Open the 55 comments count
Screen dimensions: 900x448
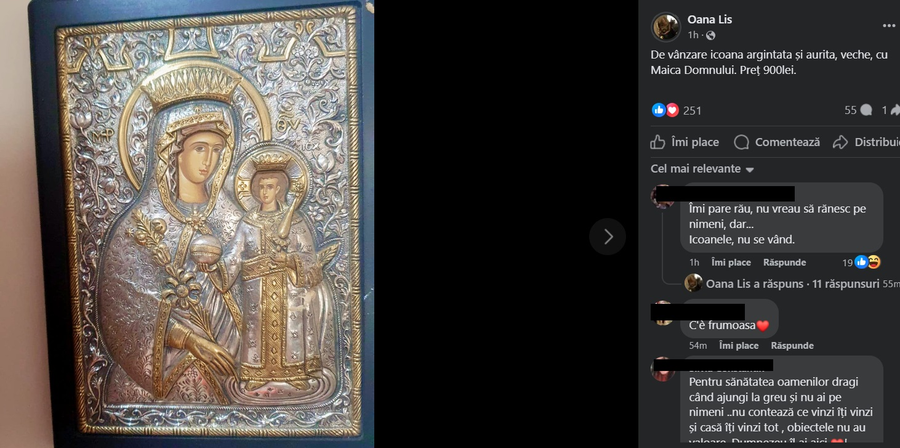(x=850, y=110)
